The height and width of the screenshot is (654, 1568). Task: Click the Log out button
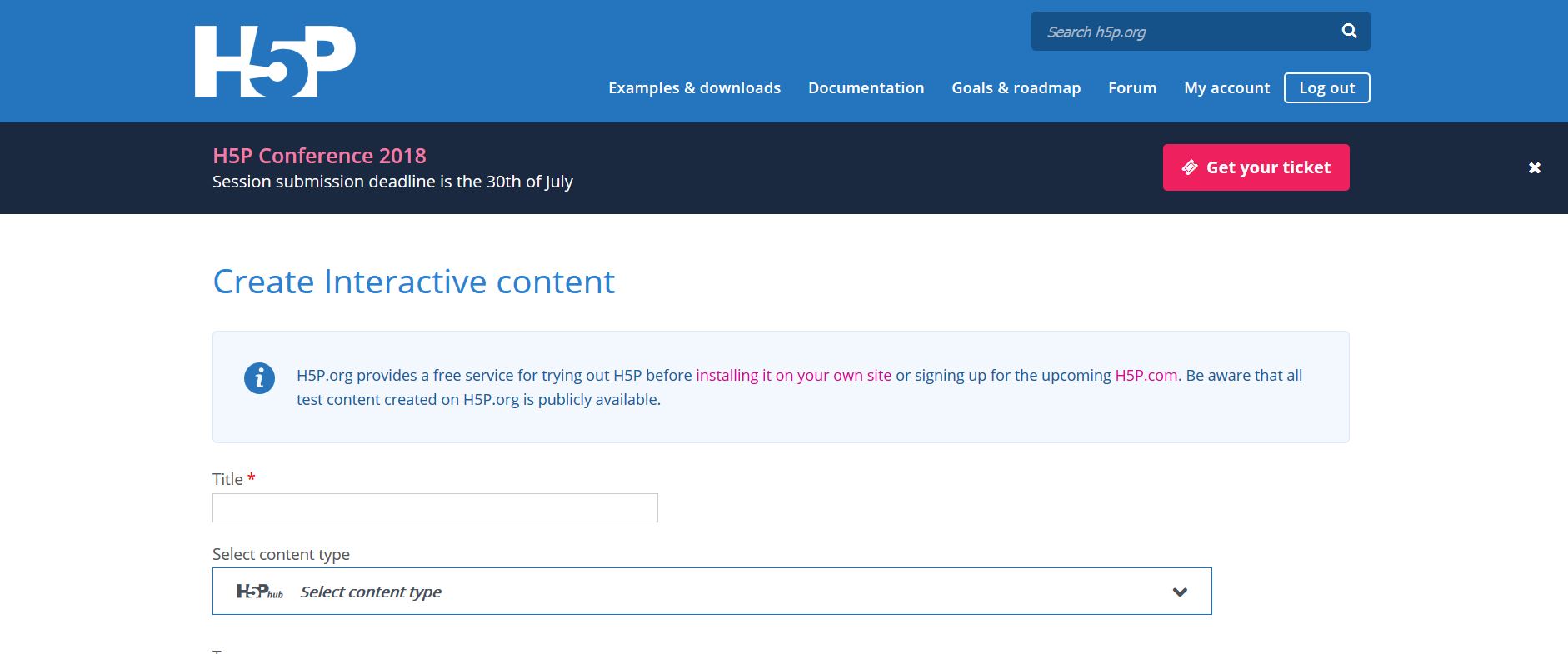coord(1327,88)
